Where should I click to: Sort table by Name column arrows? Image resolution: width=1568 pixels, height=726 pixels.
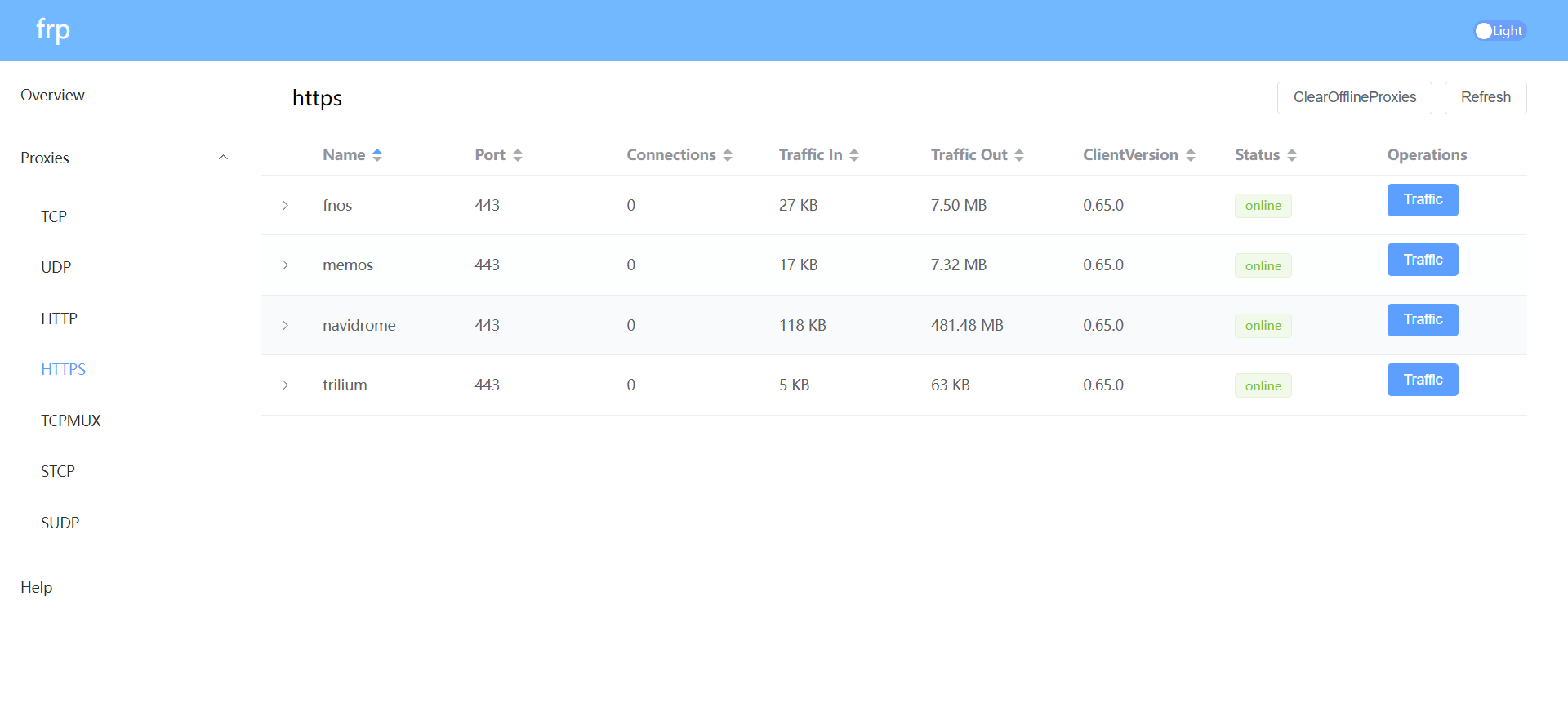(377, 155)
